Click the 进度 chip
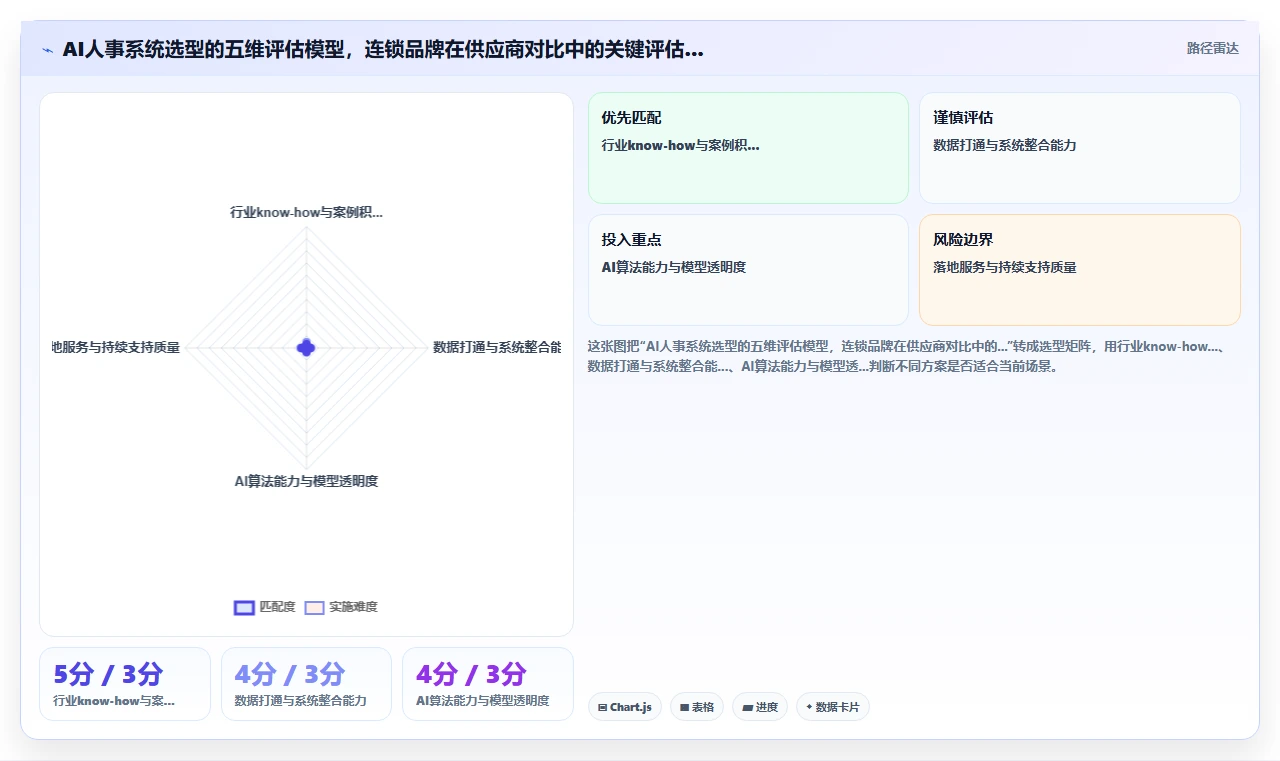 pos(760,707)
